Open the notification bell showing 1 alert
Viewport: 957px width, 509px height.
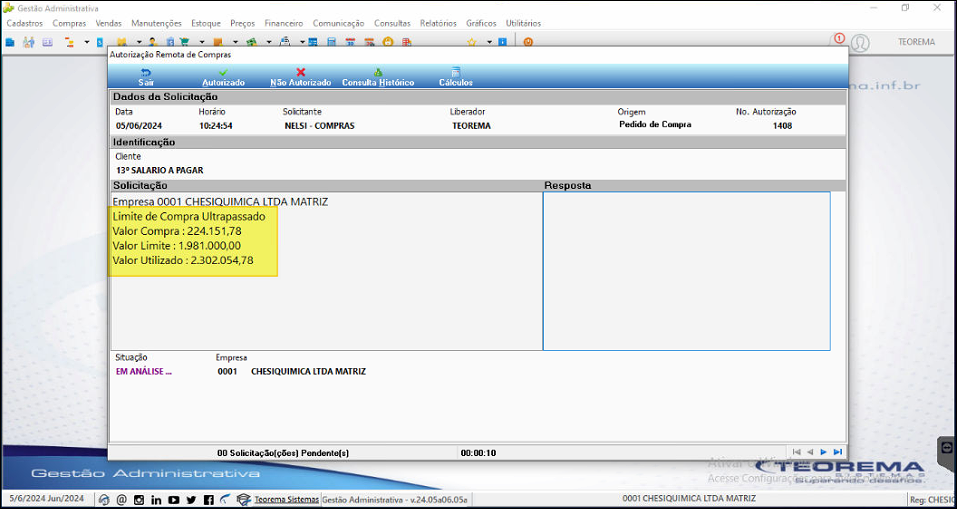839,40
